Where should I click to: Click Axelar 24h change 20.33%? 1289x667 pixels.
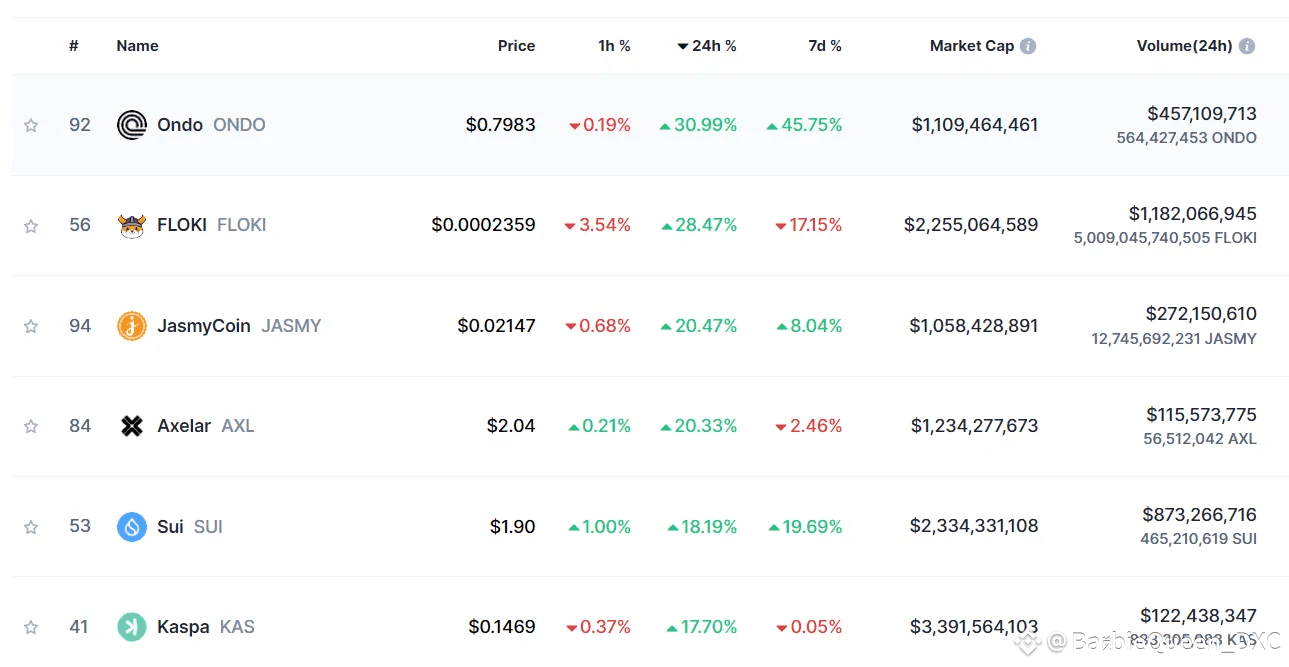coord(699,426)
